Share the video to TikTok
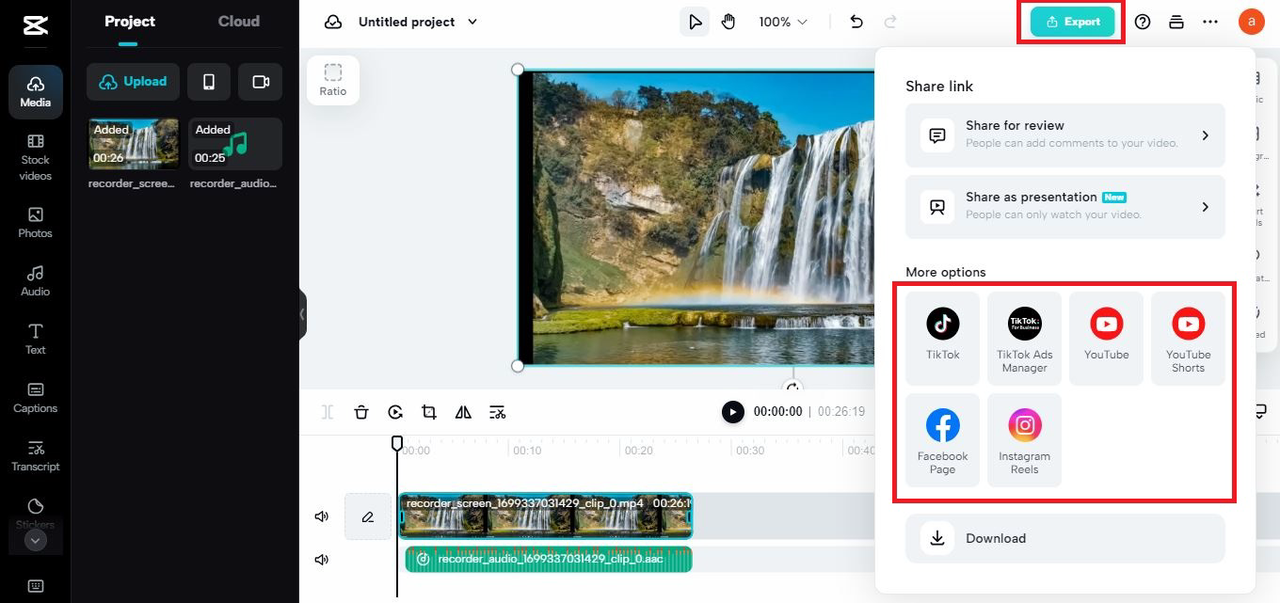This screenshot has width=1280, height=603. (943, 338)
